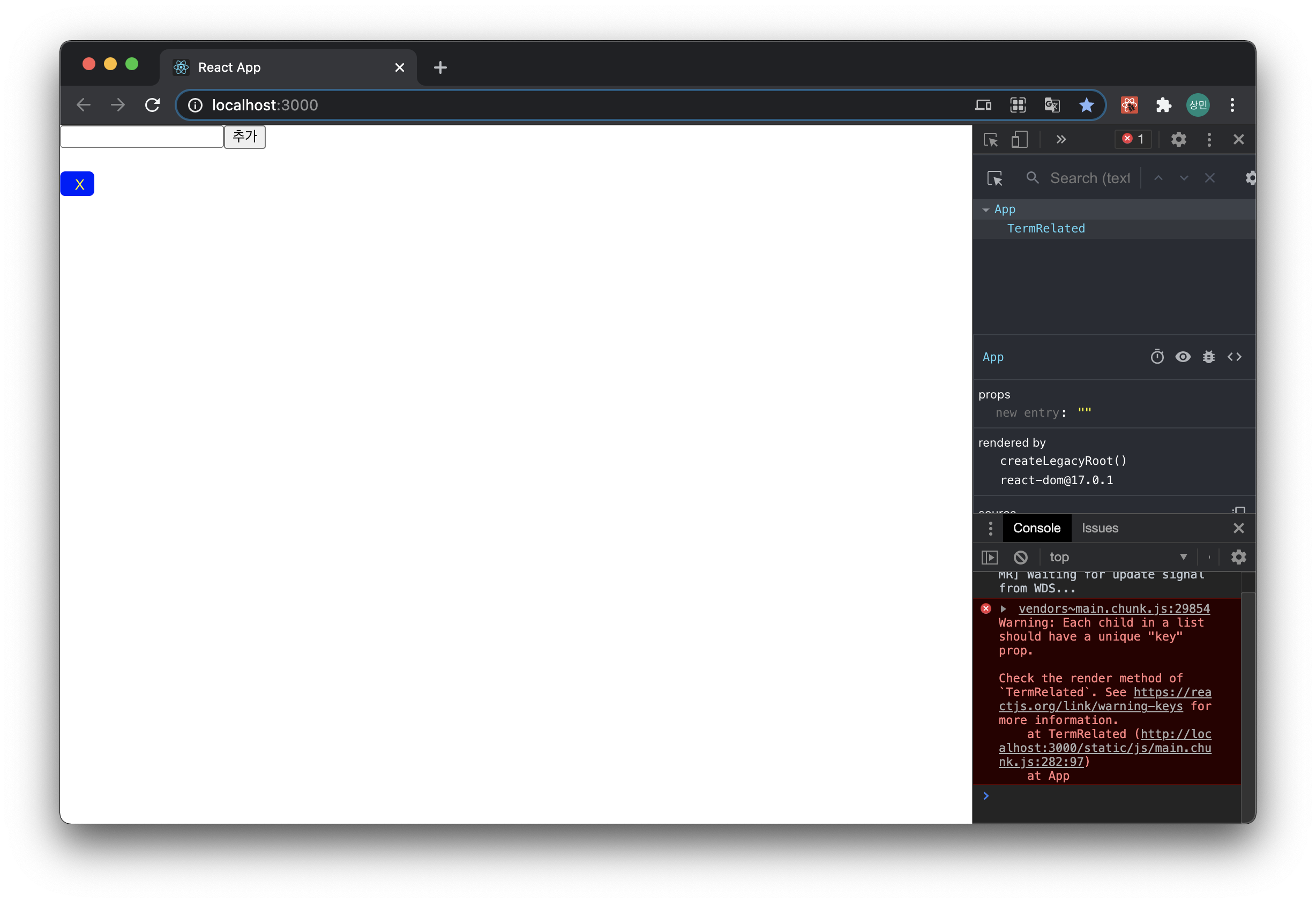Click the 추가 button
Image resolution: width=1316 pixels, height=903 pixels.
click(245, 137)
